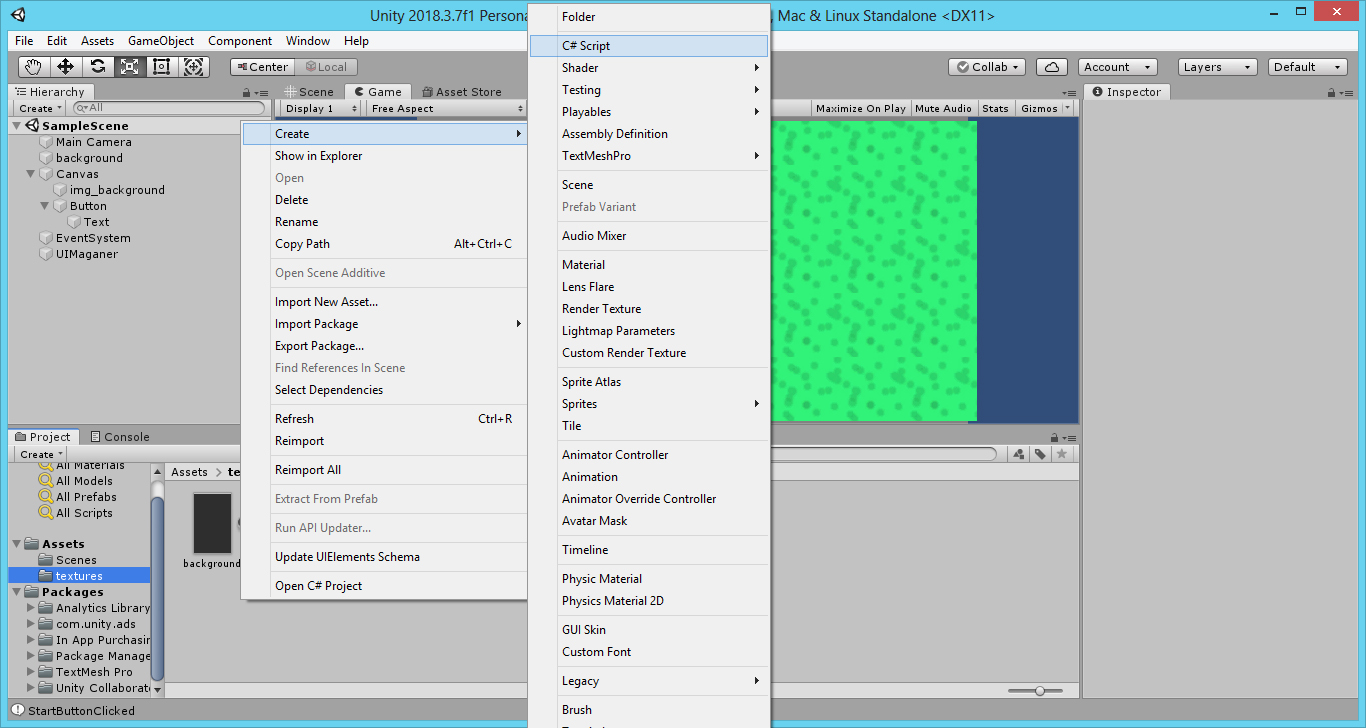This screenshot has width=1366, height=728.
Task: Click Assets breadcrumb in Project
Action: 189,472
